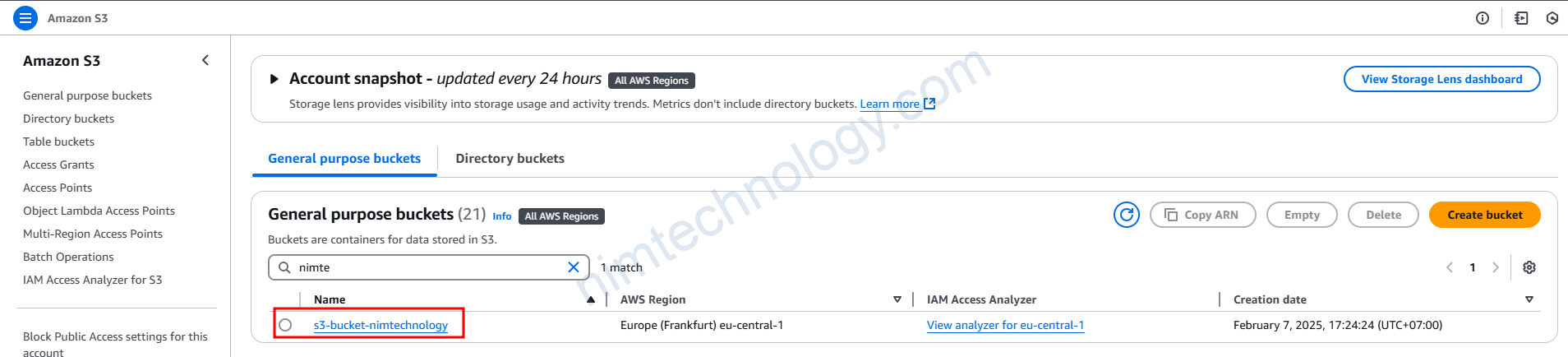The width and height of the screenshot is (1568, 357).
Task: Sort buckets by AWS Region column
Action: click(897, 300)
